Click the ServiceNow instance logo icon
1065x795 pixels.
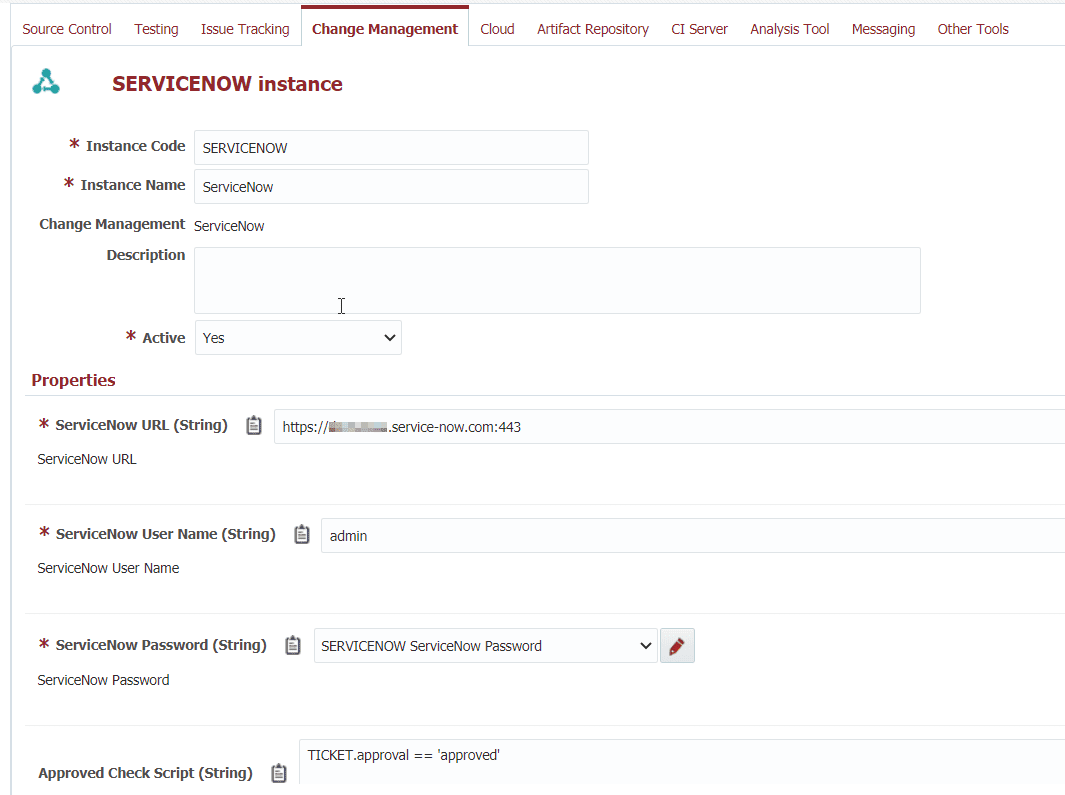point(46,82)
